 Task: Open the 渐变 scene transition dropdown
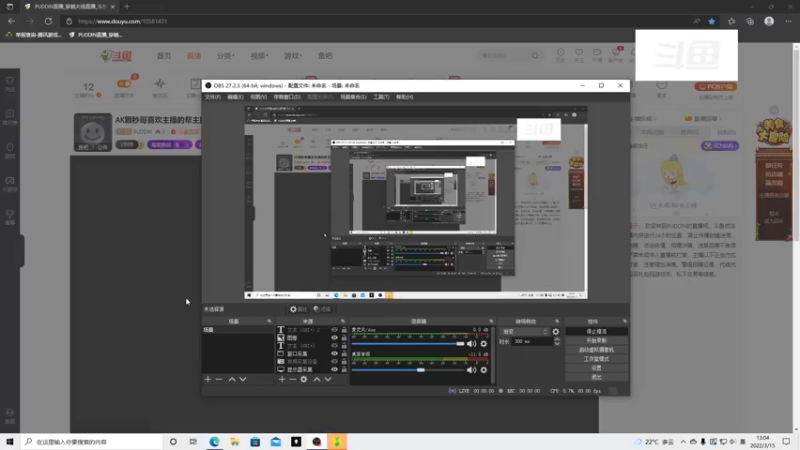524,332
